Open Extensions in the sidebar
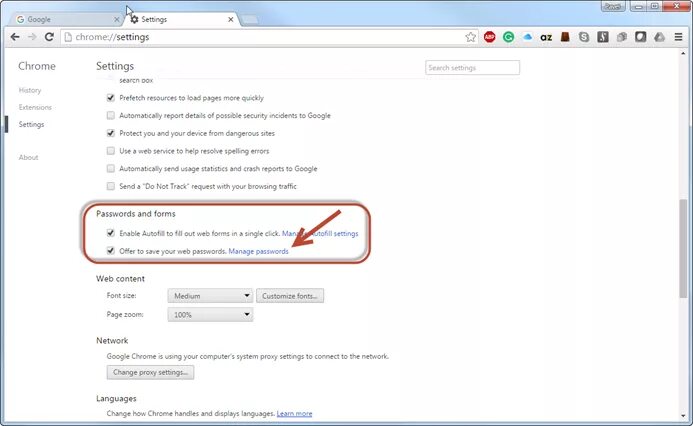 point(35,107)
